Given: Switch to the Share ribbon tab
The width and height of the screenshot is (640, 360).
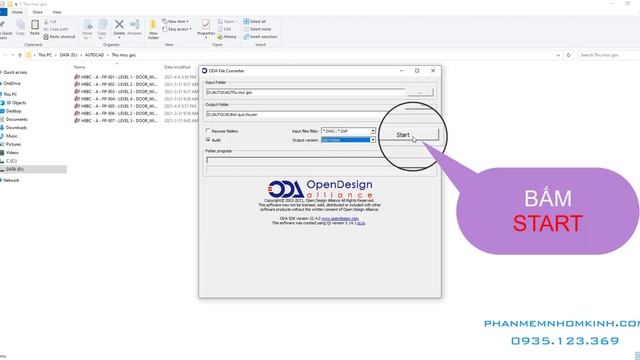Looking at the screenshot, I should pos(38,12).
